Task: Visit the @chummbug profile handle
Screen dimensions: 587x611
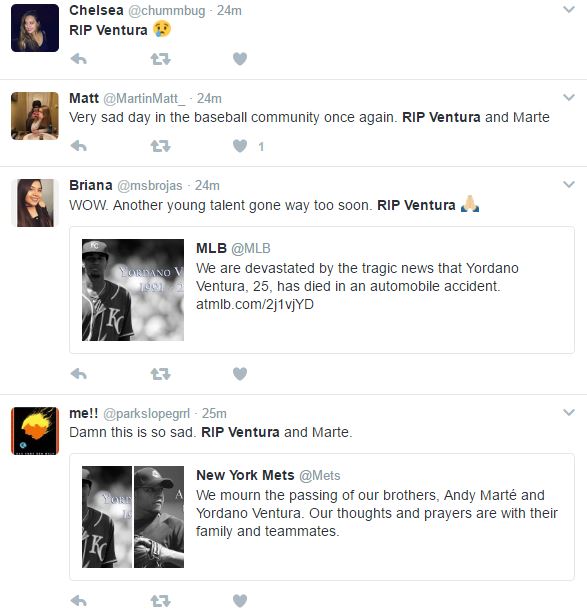Action: pos(166,11)
